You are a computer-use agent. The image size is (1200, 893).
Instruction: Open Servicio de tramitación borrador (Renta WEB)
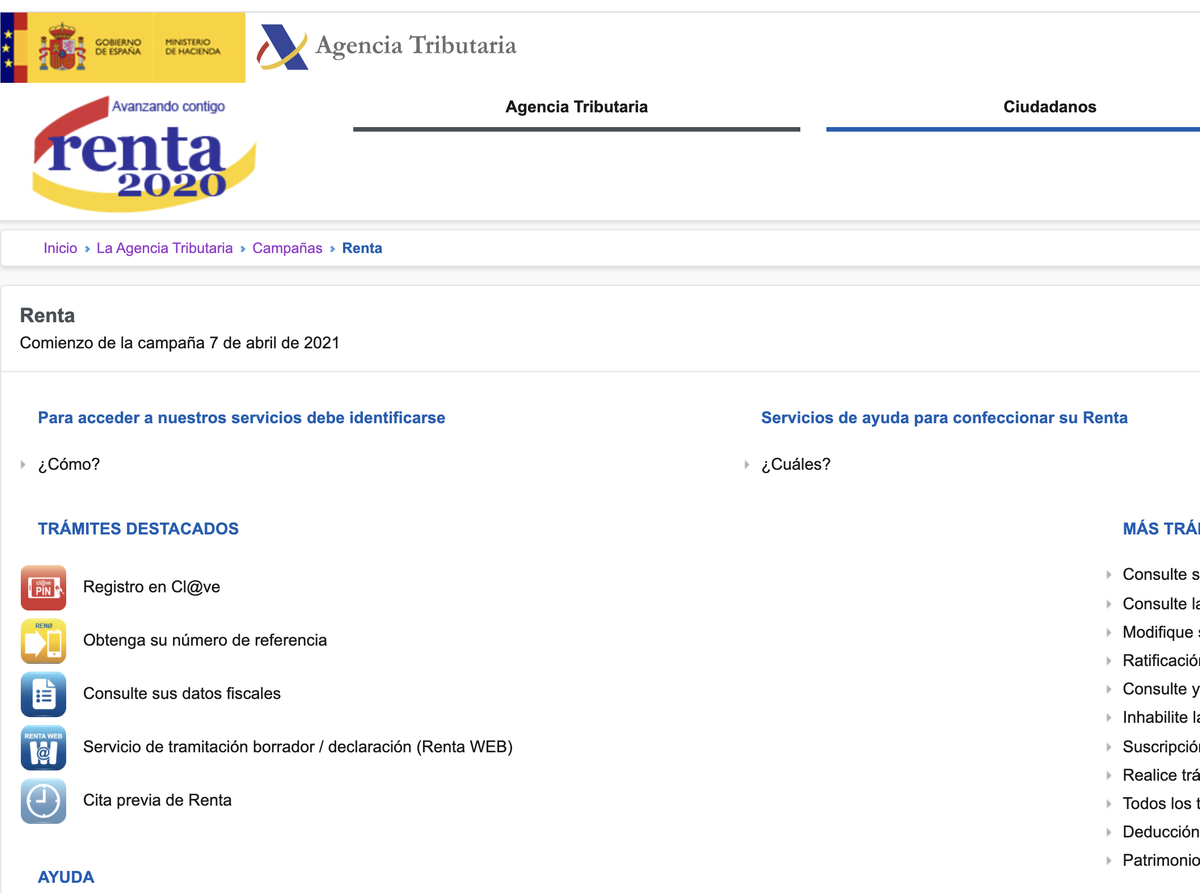[x=298, y=746]
